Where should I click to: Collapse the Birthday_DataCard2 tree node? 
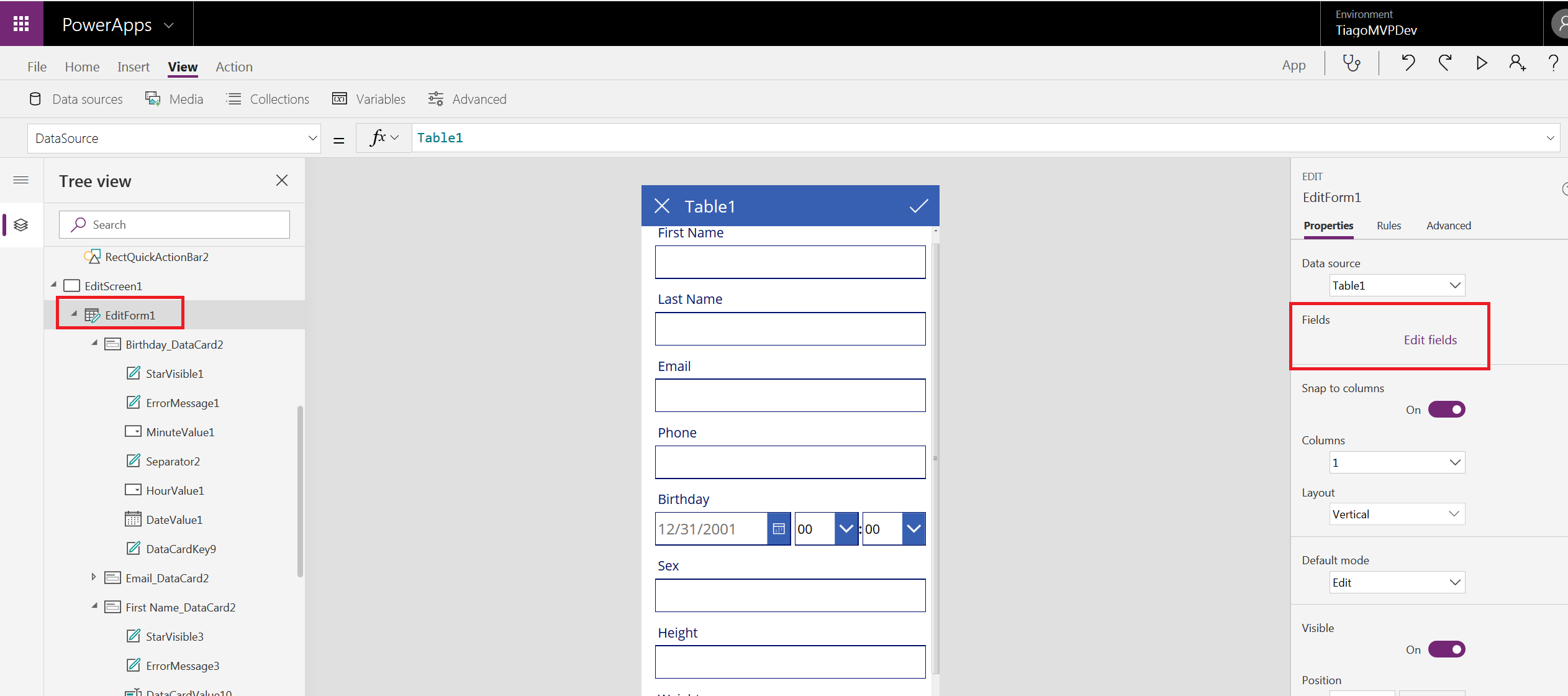point(94,344)
